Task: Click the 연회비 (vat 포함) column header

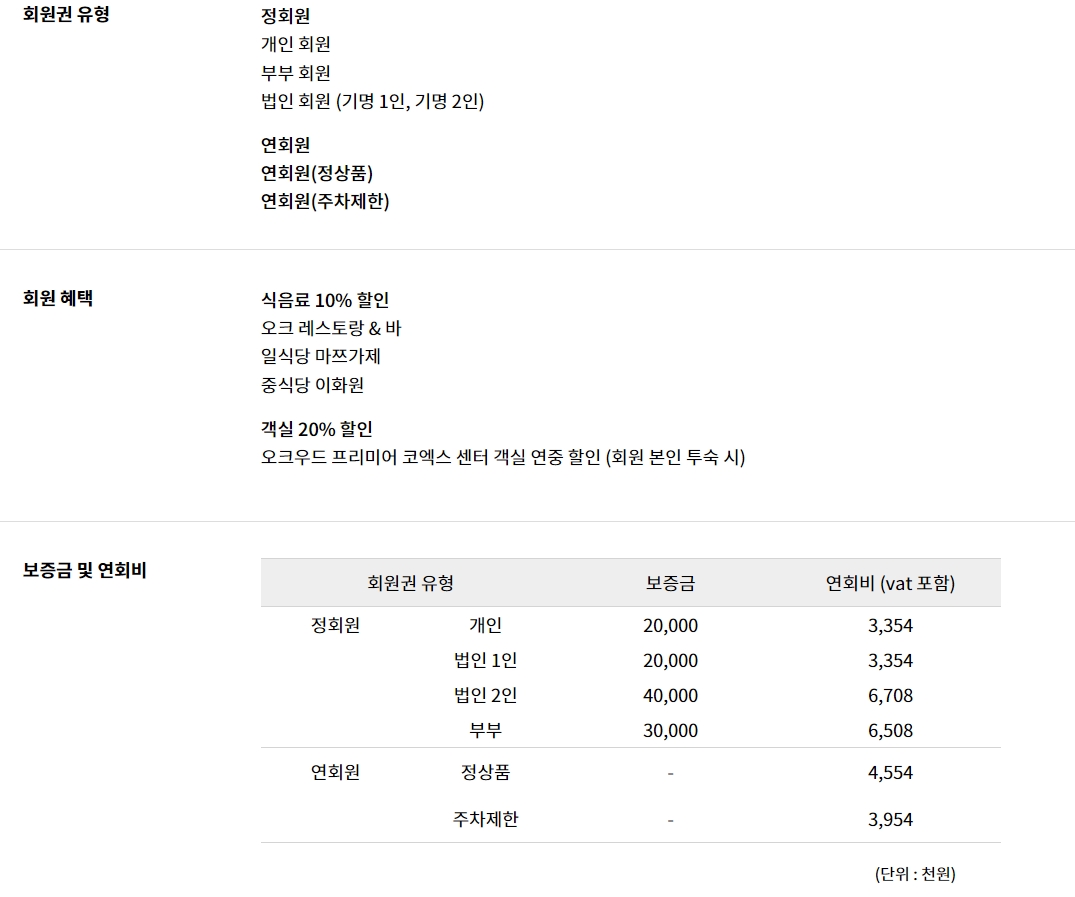Action: coord(890,583)
